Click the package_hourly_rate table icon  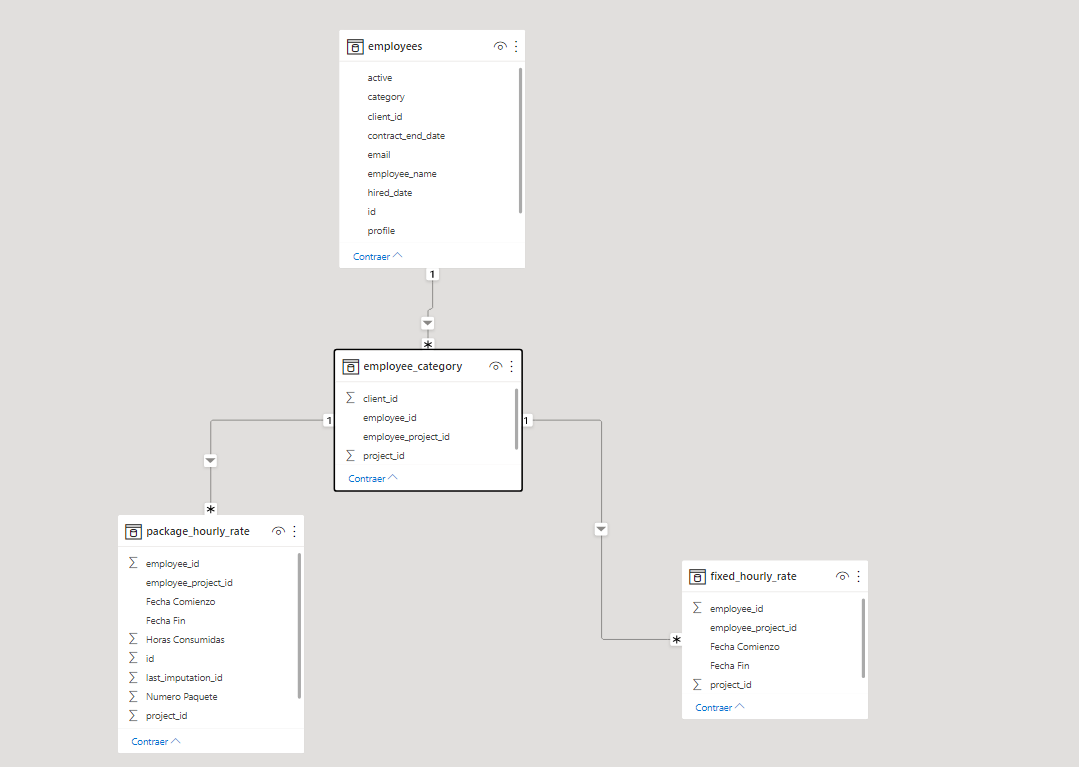tap(133, 532)
